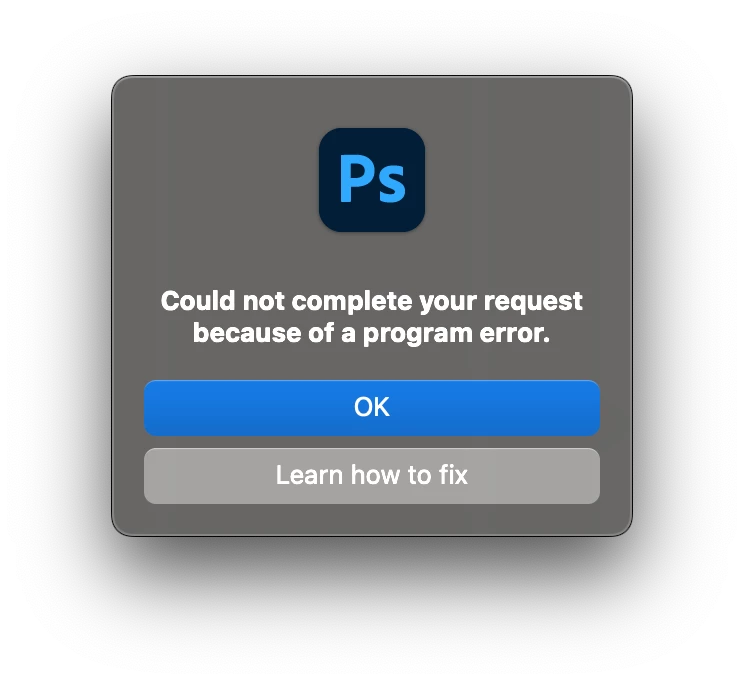Open the Learn how to fix link

[372, 476]
